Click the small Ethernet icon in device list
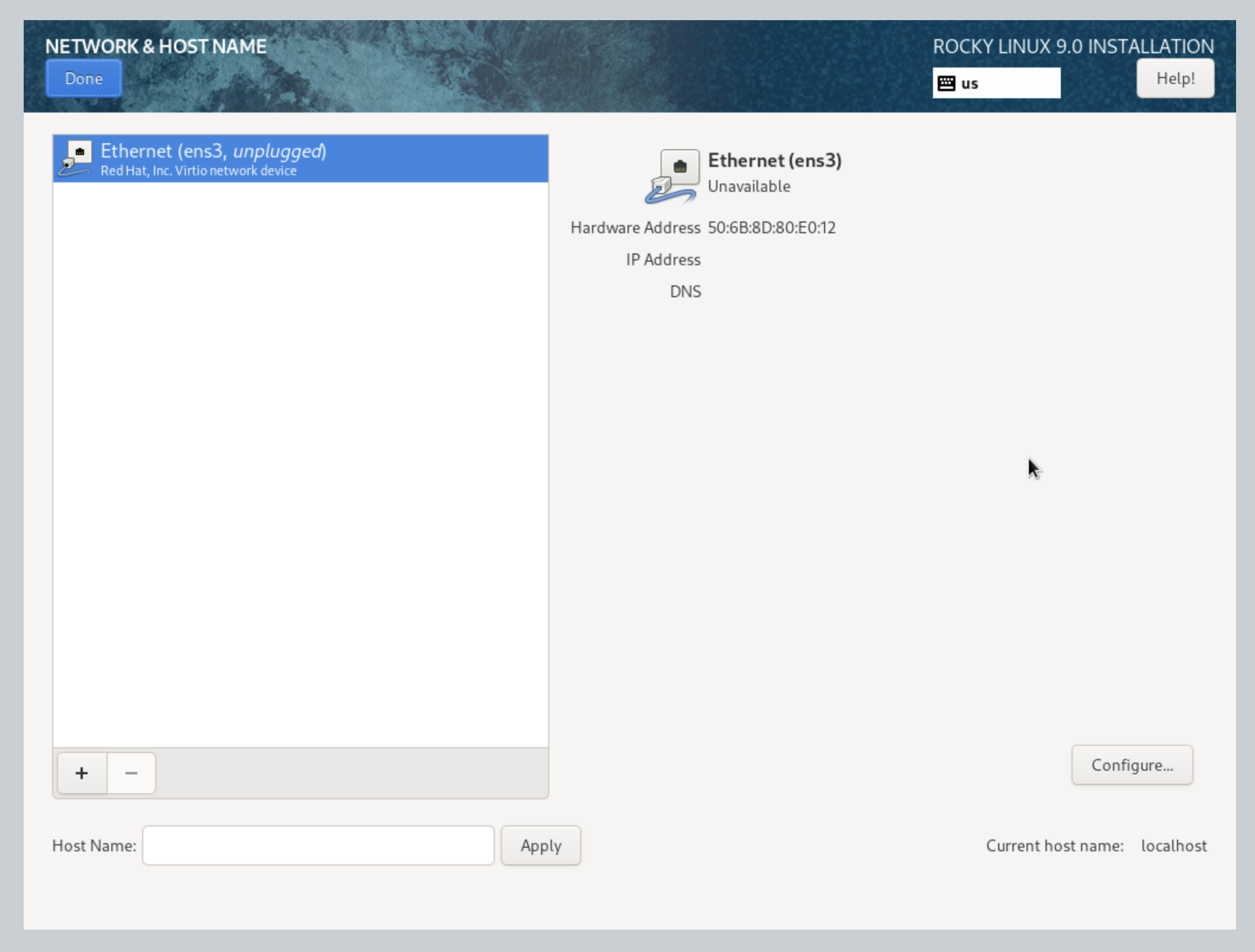 pyautogui.click(x=76, y=159)
